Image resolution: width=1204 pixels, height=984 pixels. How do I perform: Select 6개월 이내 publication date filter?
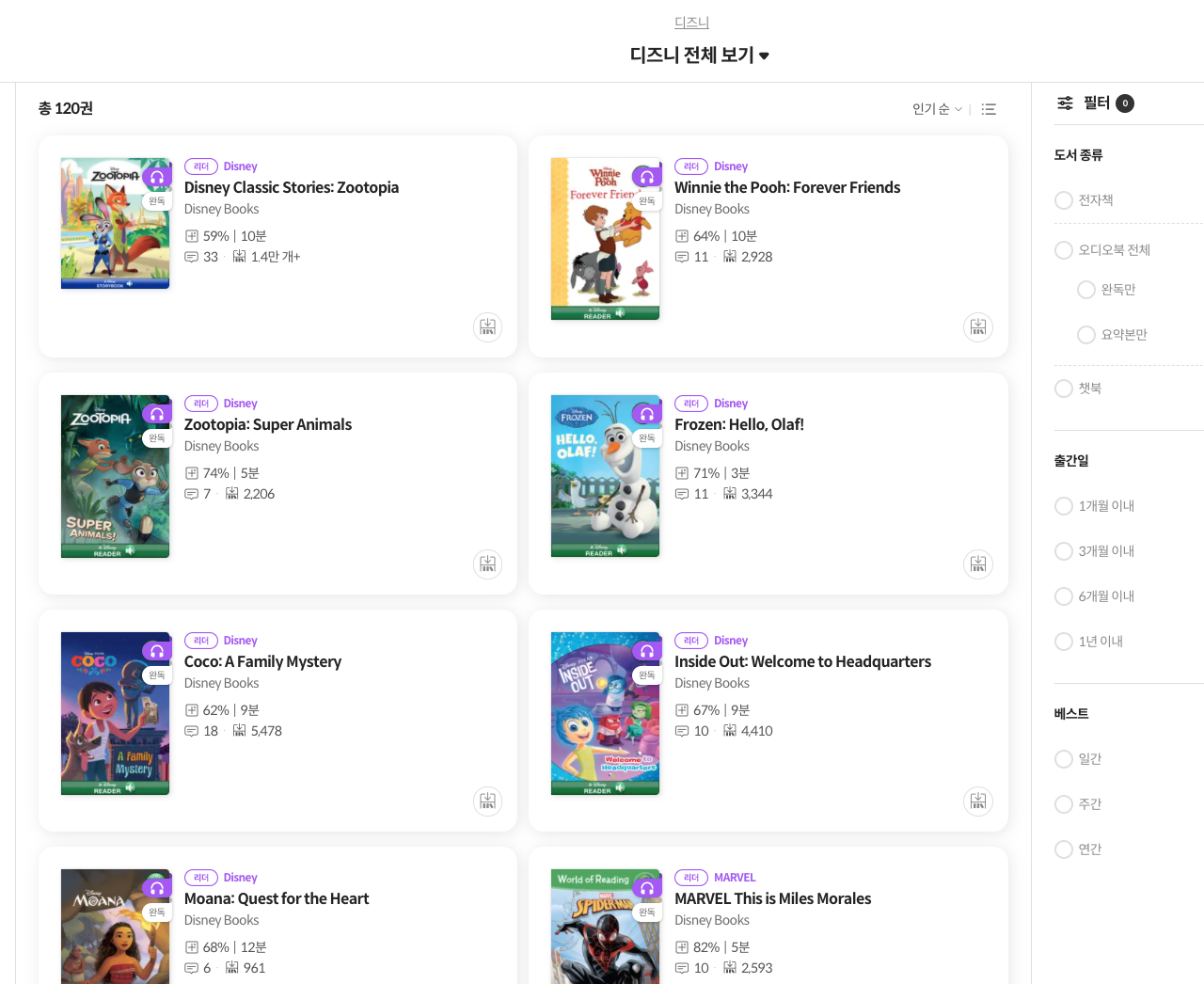point(1064,596)
